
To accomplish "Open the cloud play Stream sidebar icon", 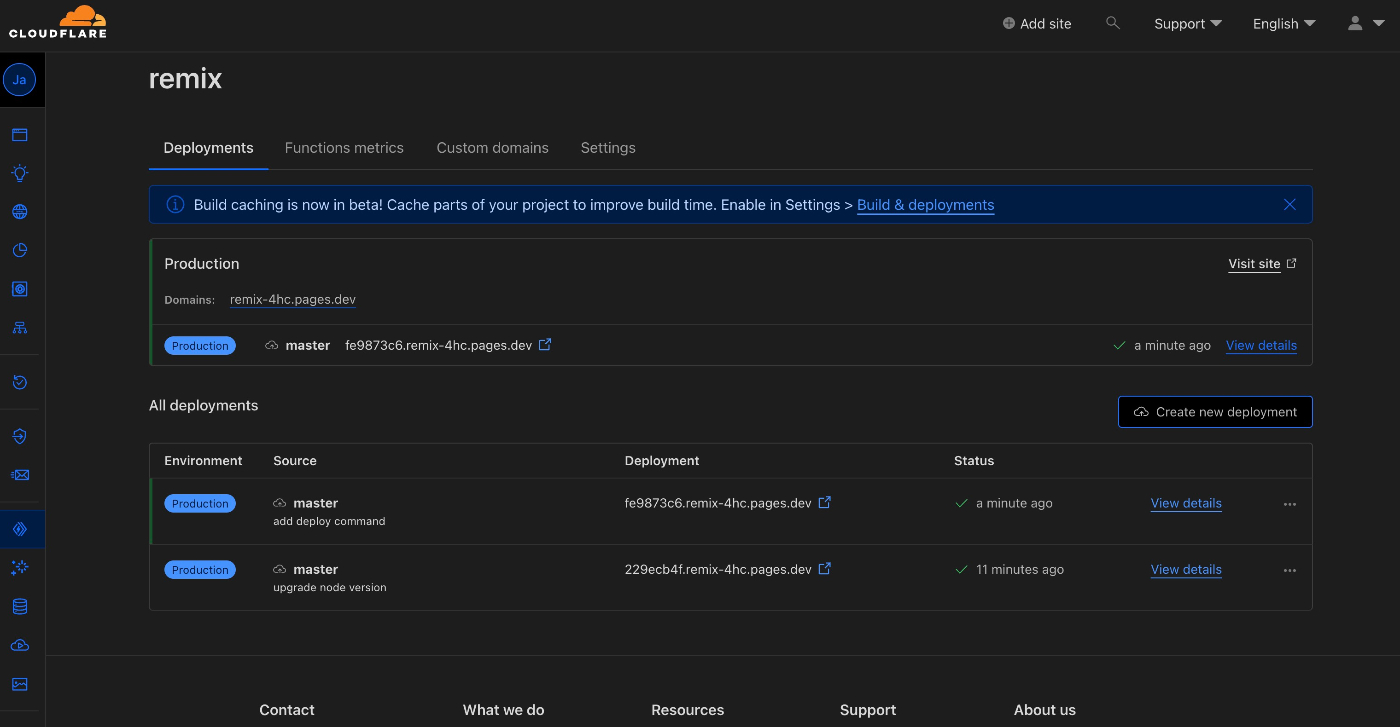I will tap(19, 646).
